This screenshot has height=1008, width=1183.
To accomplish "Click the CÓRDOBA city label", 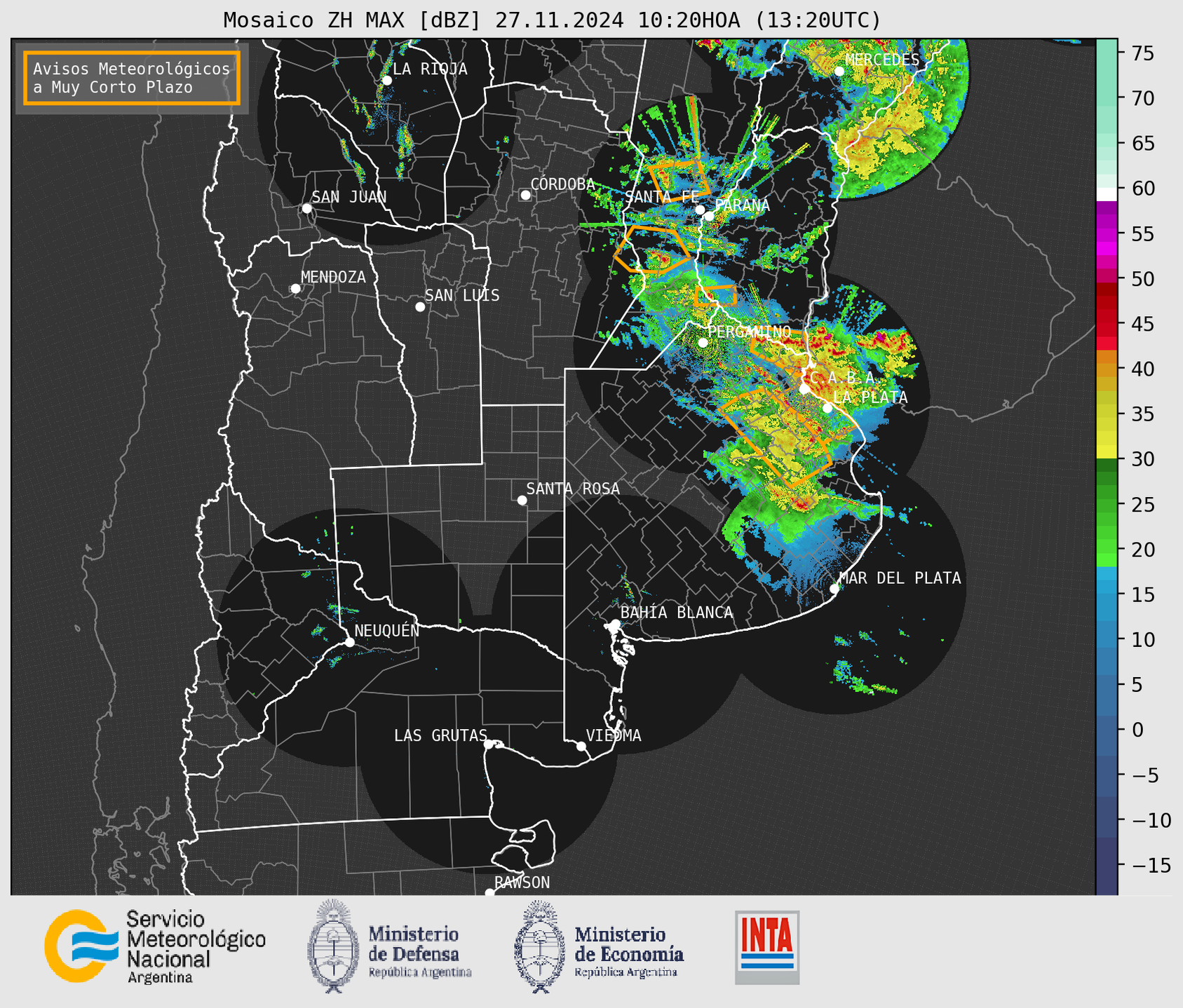I will 562,184.
